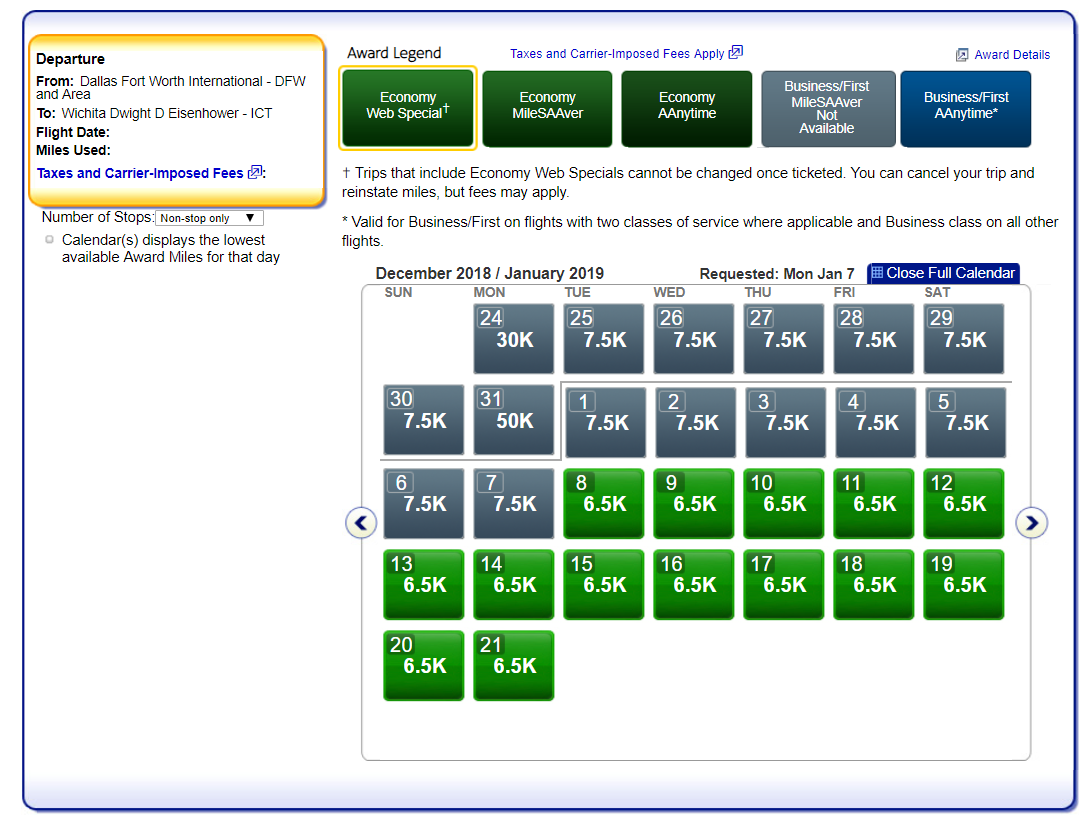Choose the Economy AAnytime award type
The image size is (1088, 821).
[686, 108]
